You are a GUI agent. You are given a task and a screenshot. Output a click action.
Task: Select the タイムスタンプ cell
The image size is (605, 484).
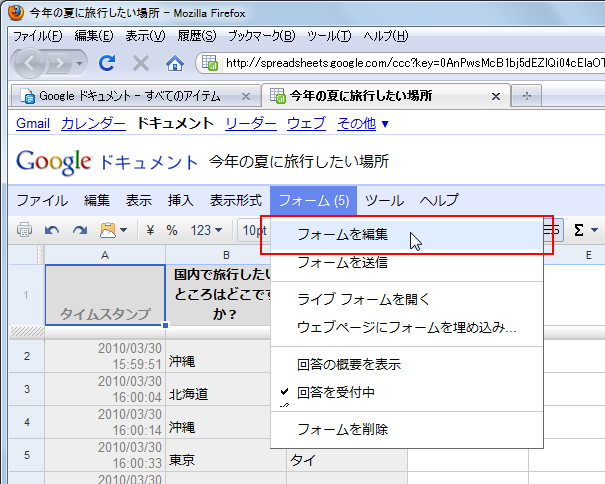click(x=105, y=295)
